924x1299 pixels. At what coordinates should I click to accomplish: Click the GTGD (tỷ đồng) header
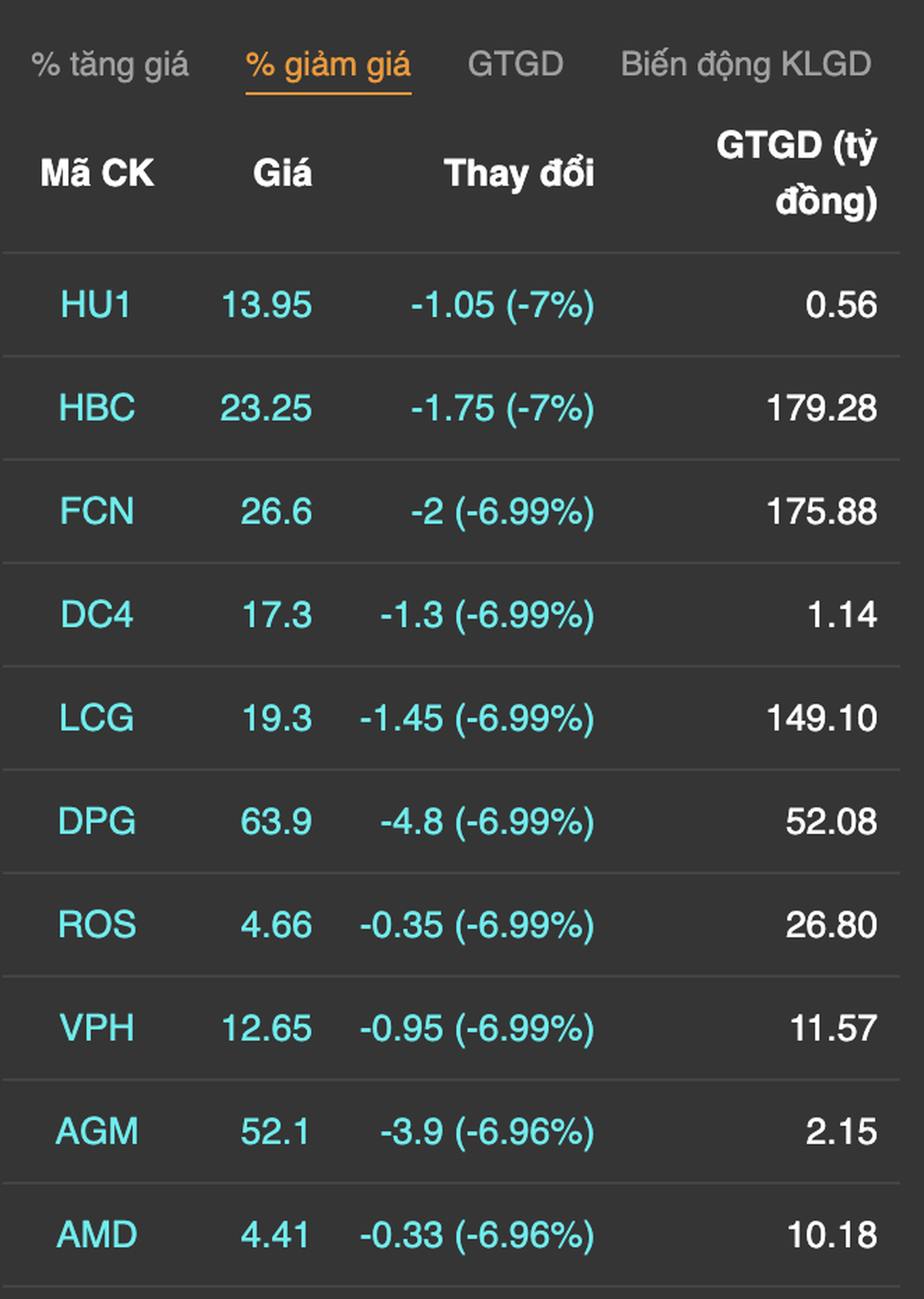797,173
